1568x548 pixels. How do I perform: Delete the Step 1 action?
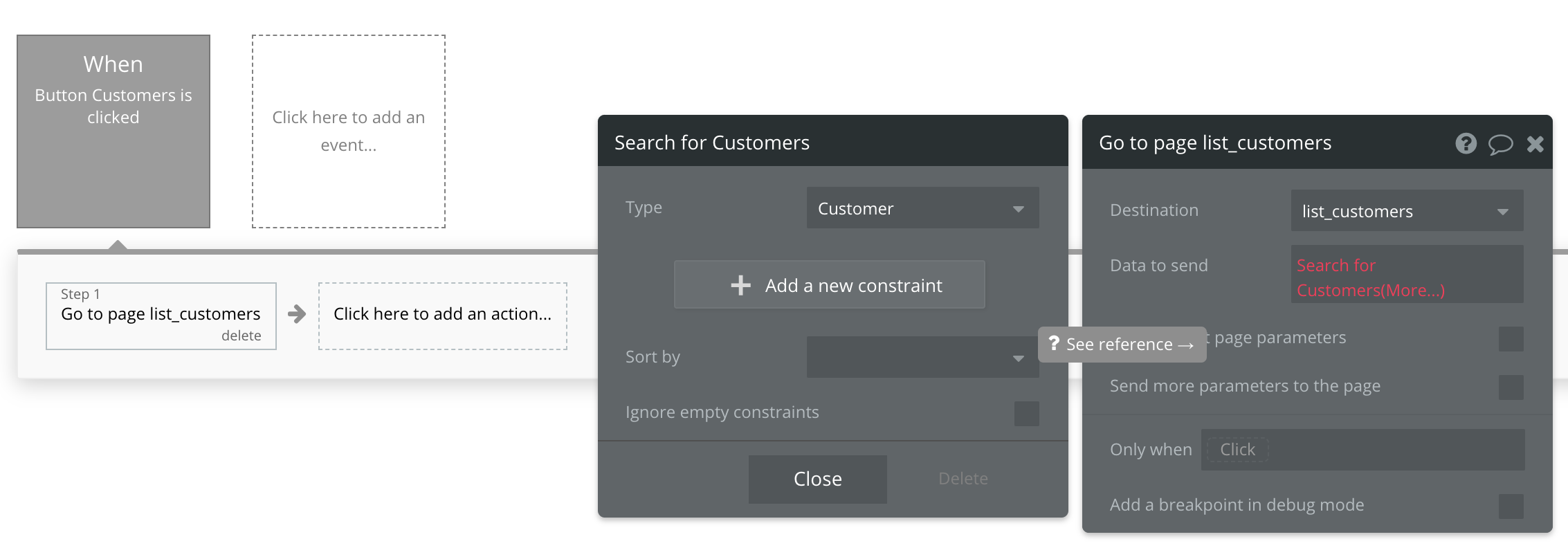(241, 336)
